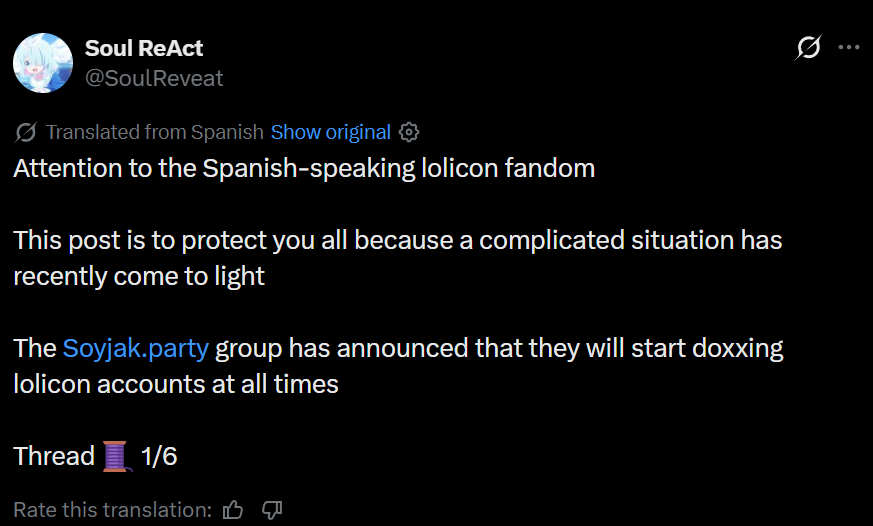Click the 'Translated from Spanish' label

pos(155,132)
